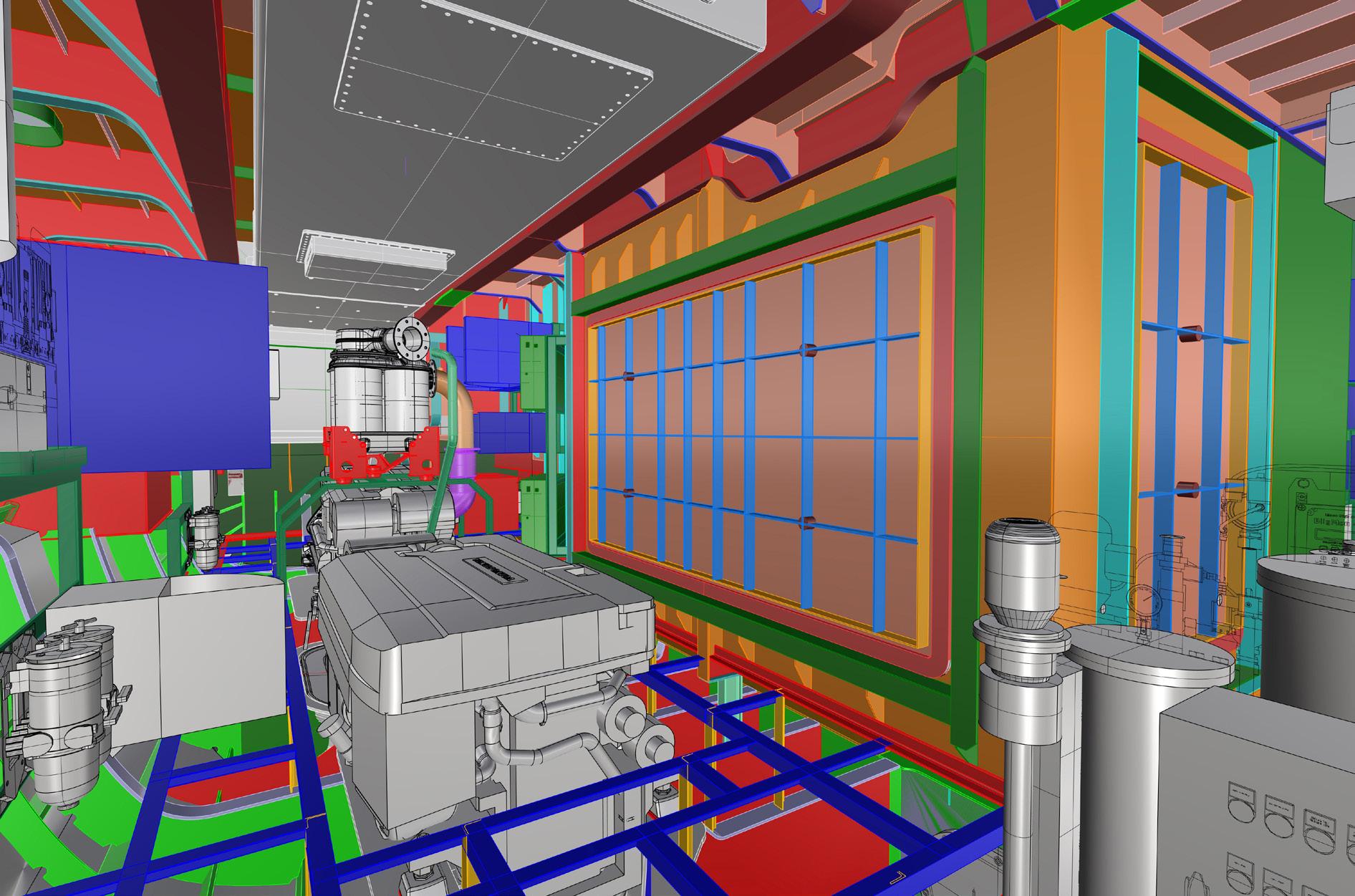Pick the purple pipe elbow
Image resolution: width=1355 pixels, height=896 pixels.
point(465,485)
